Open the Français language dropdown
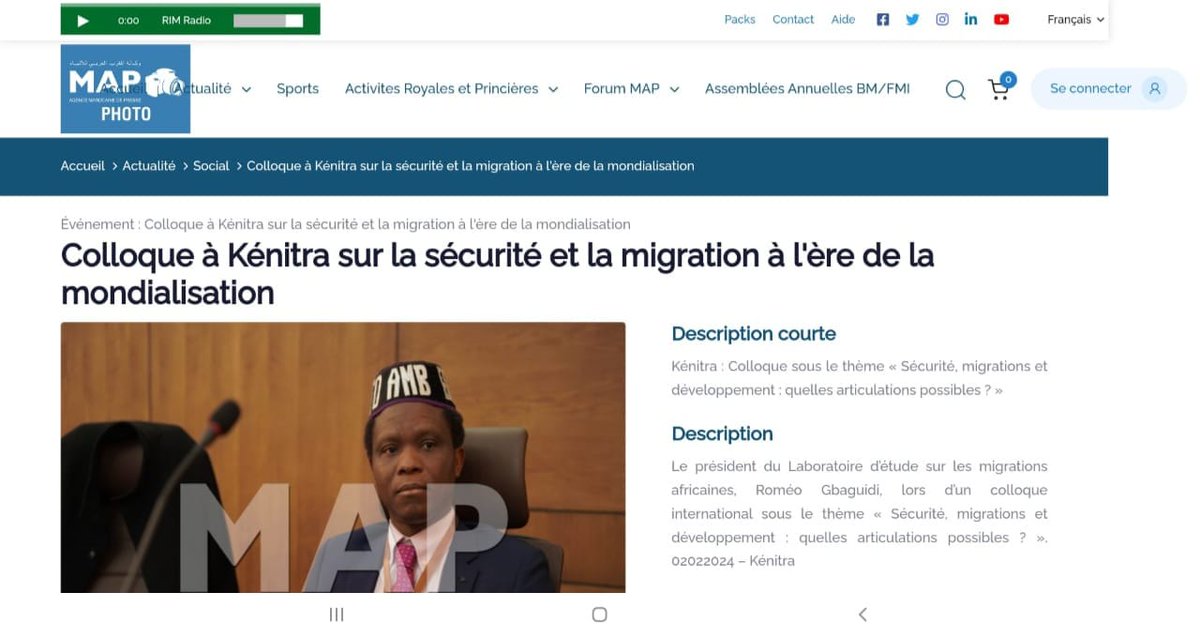This screenshot has height=638, width=1200. (1074, 19)
